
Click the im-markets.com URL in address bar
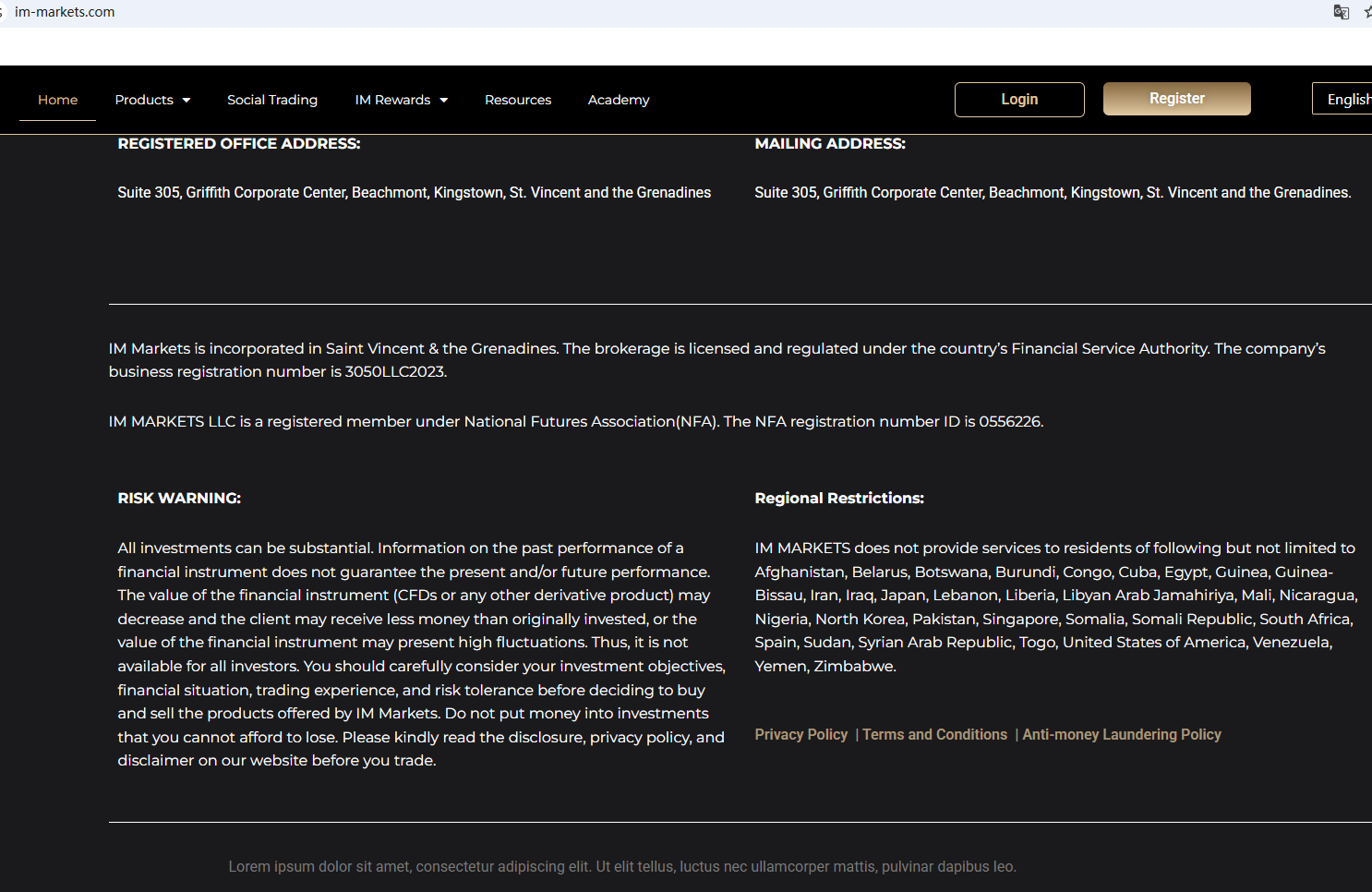[x=65, y=12]
